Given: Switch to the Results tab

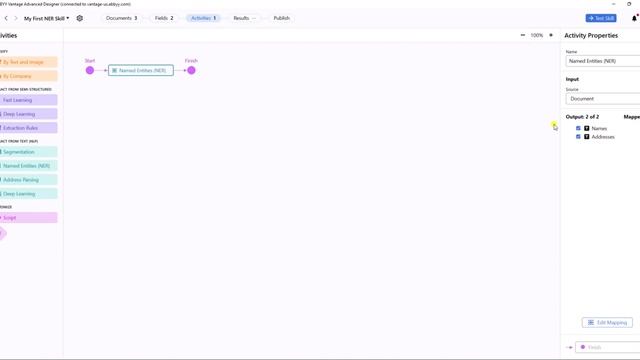Looking at the screenshot, I should click(244, 18).
